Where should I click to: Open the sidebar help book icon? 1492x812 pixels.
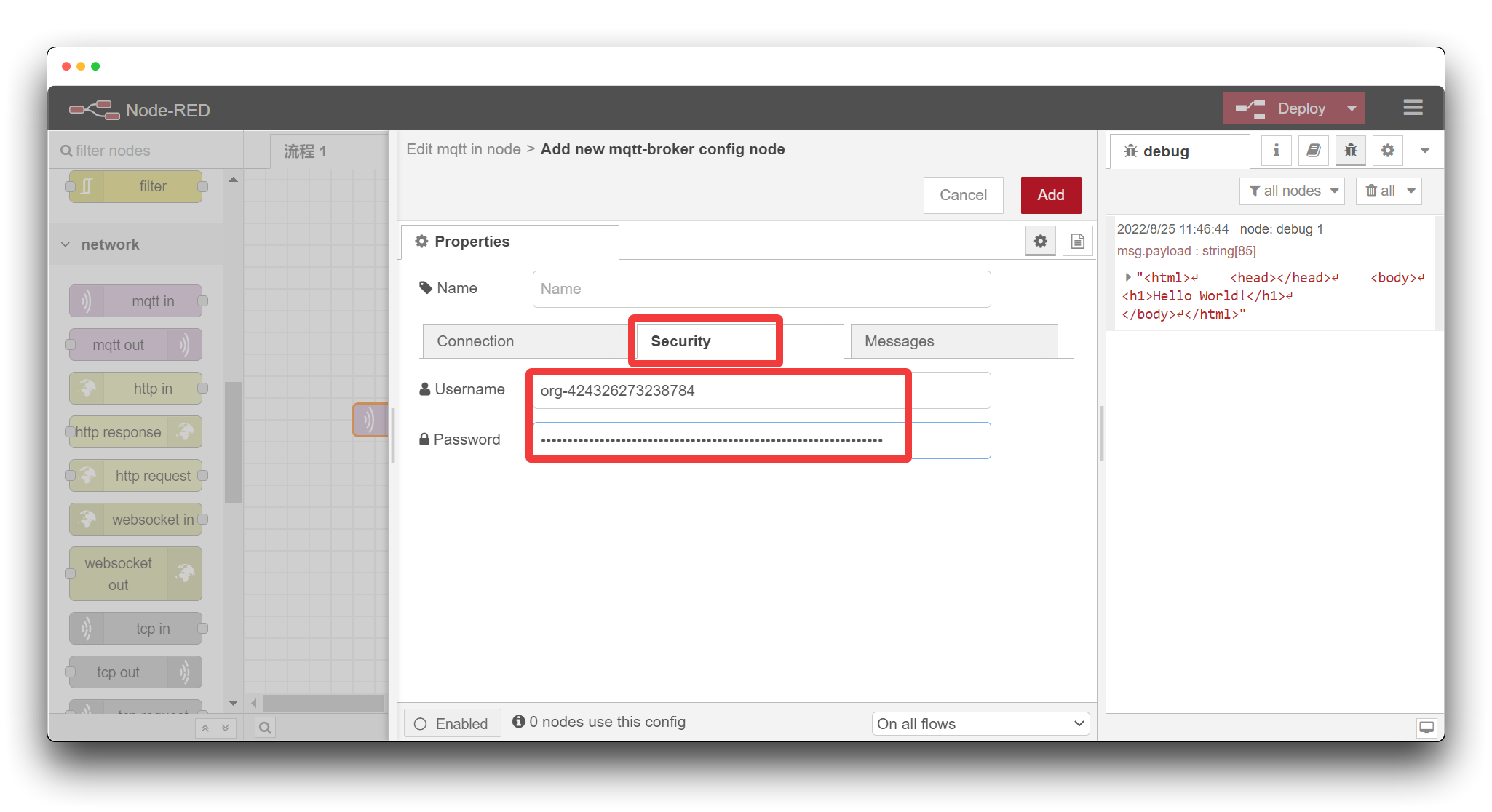pos(1313,151)
